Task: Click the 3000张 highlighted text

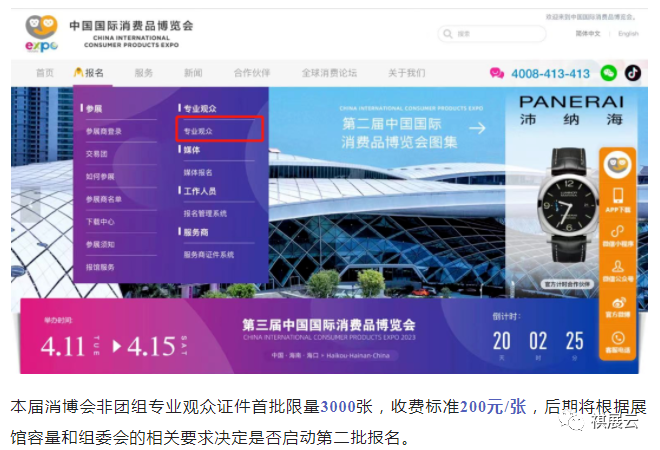Action: click(x=346, y=407)
